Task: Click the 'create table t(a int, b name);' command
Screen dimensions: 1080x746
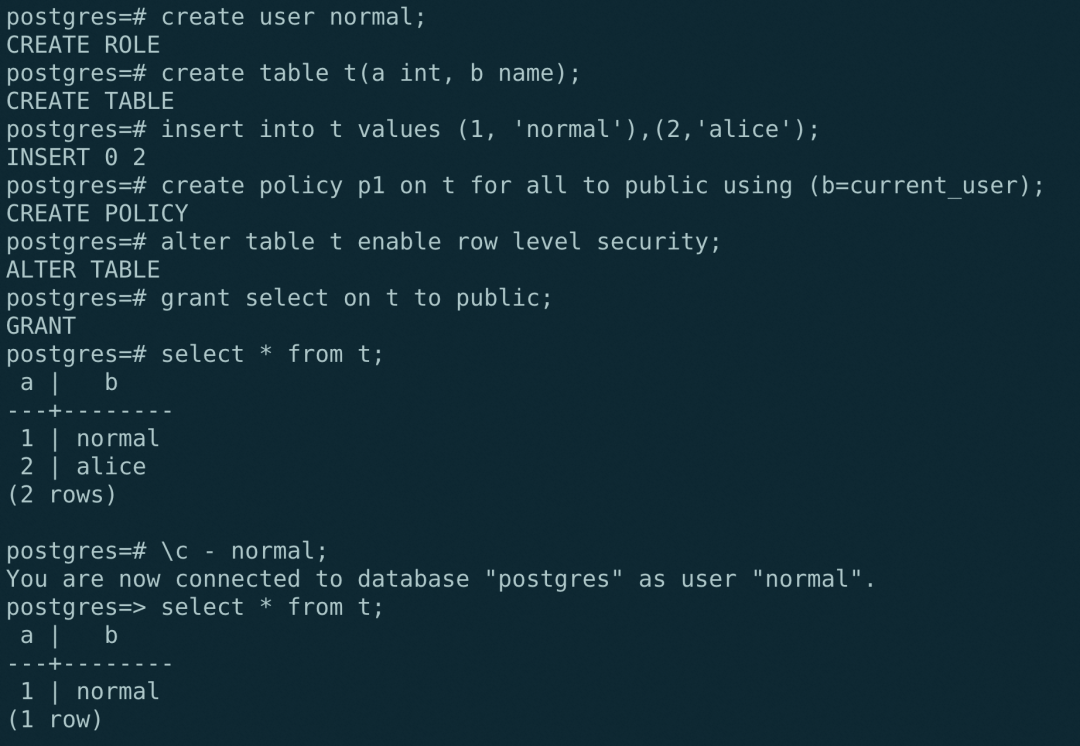Action: pyautogui.click(x=370, y=73)
